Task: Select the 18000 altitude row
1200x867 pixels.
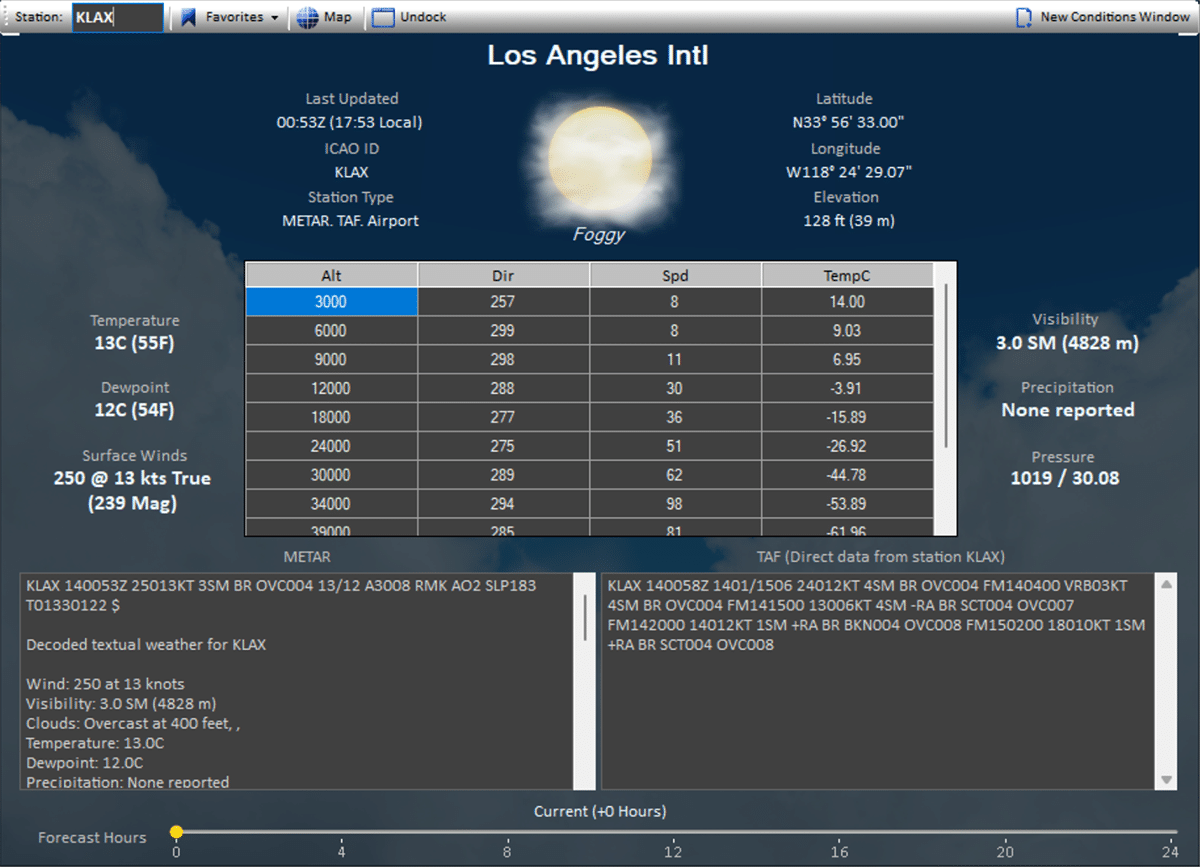Action: 332,417
